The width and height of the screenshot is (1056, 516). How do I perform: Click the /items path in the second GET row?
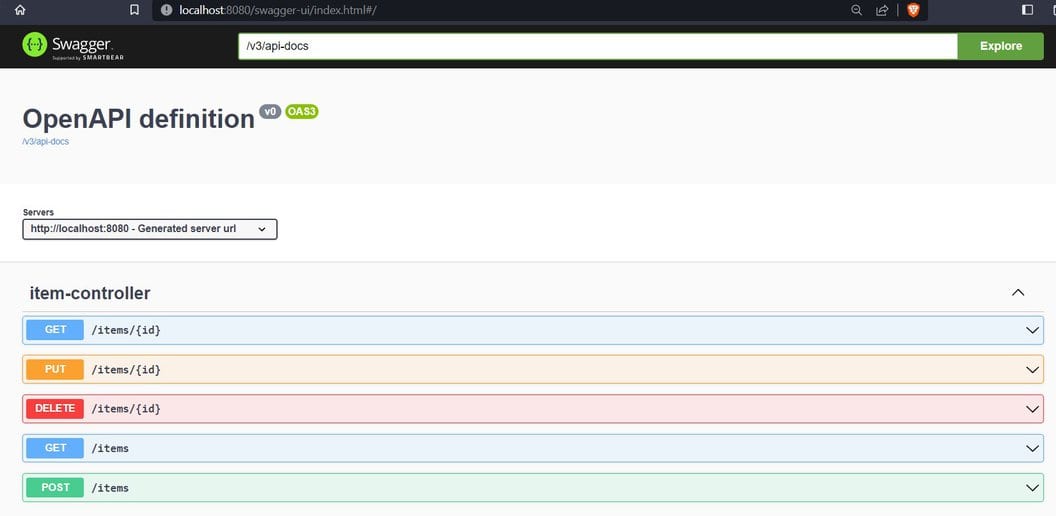(x=110, y=448)
